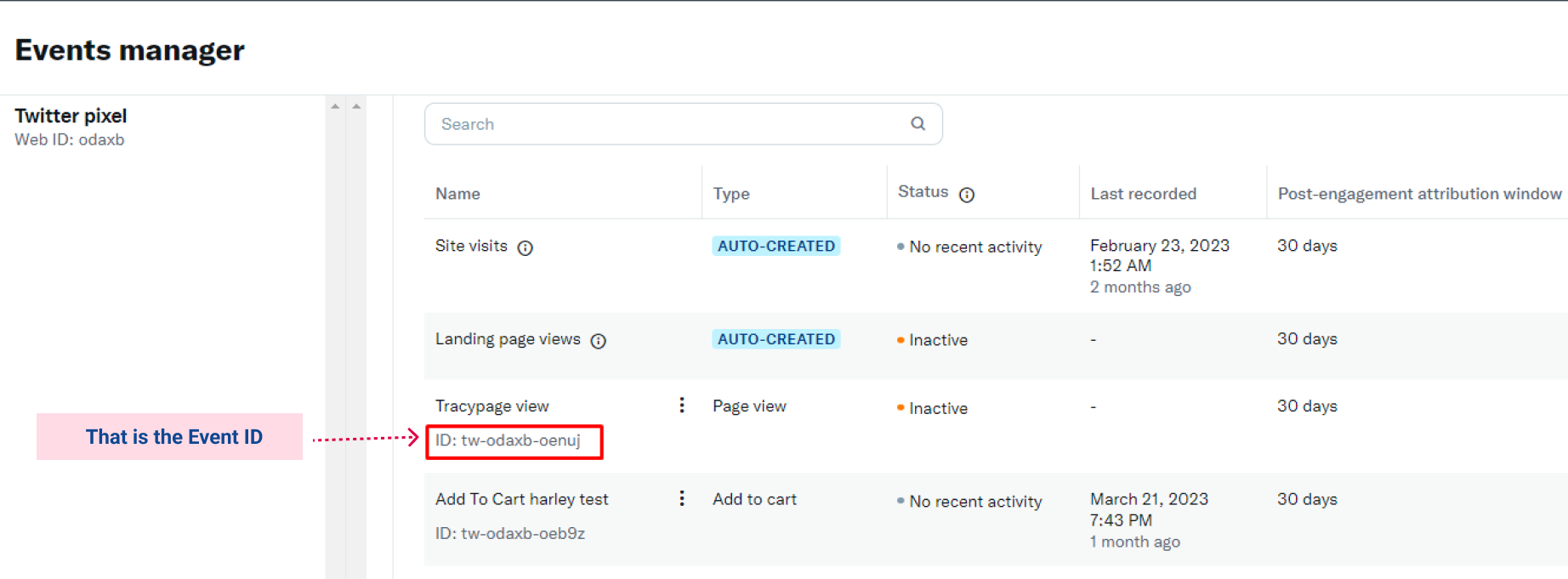Open the Site visits event
1568x579 pixels.
click(x=471, y=246)
